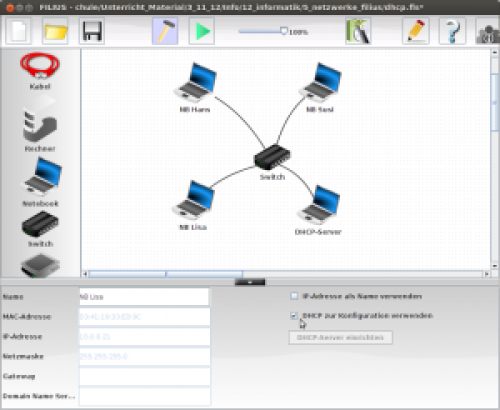Open a project file via folder icon

point(55,31)
